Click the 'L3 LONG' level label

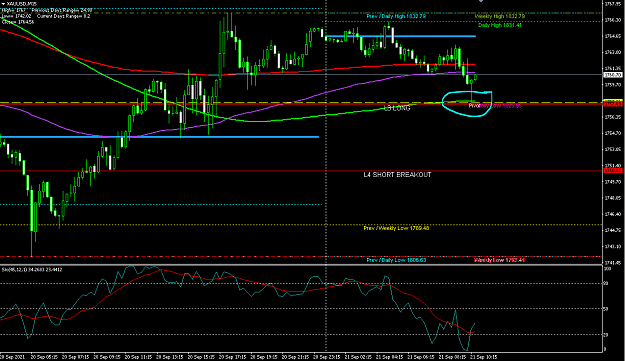coord(397,108)
